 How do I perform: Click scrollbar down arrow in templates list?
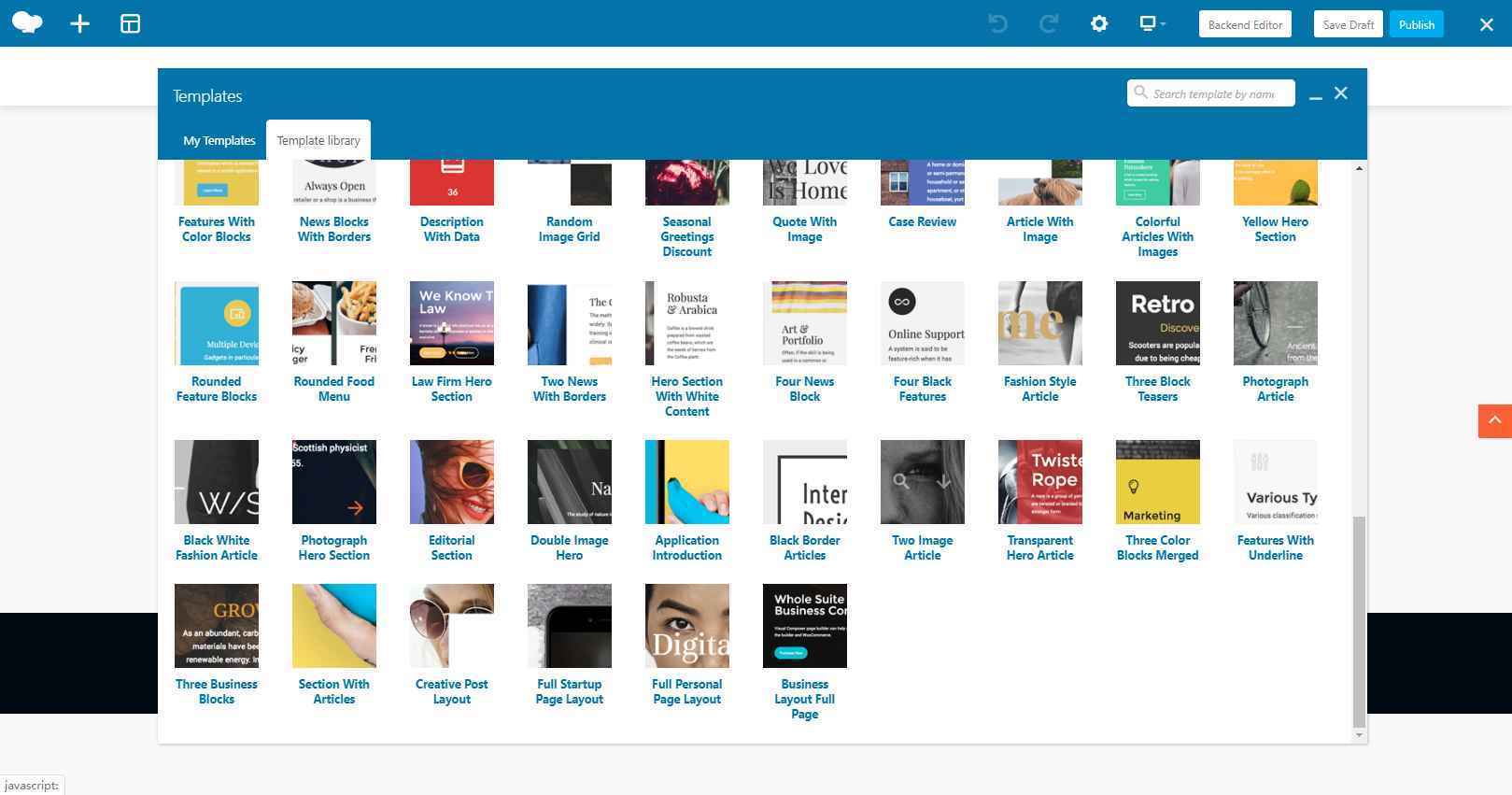(x=1359, y=736)
